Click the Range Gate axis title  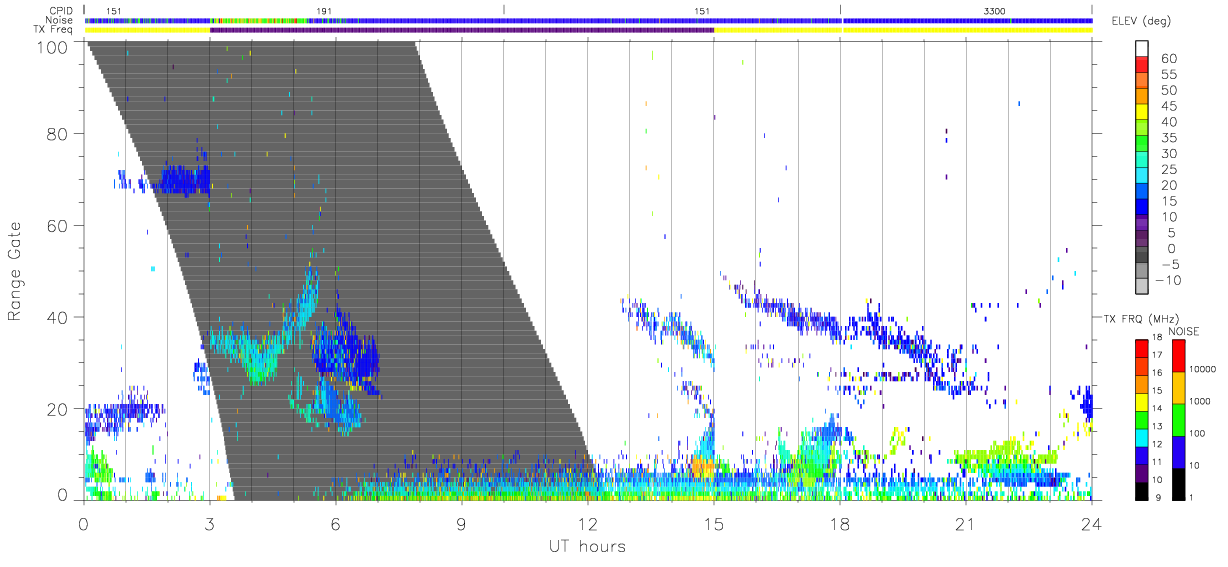[15, 271]
